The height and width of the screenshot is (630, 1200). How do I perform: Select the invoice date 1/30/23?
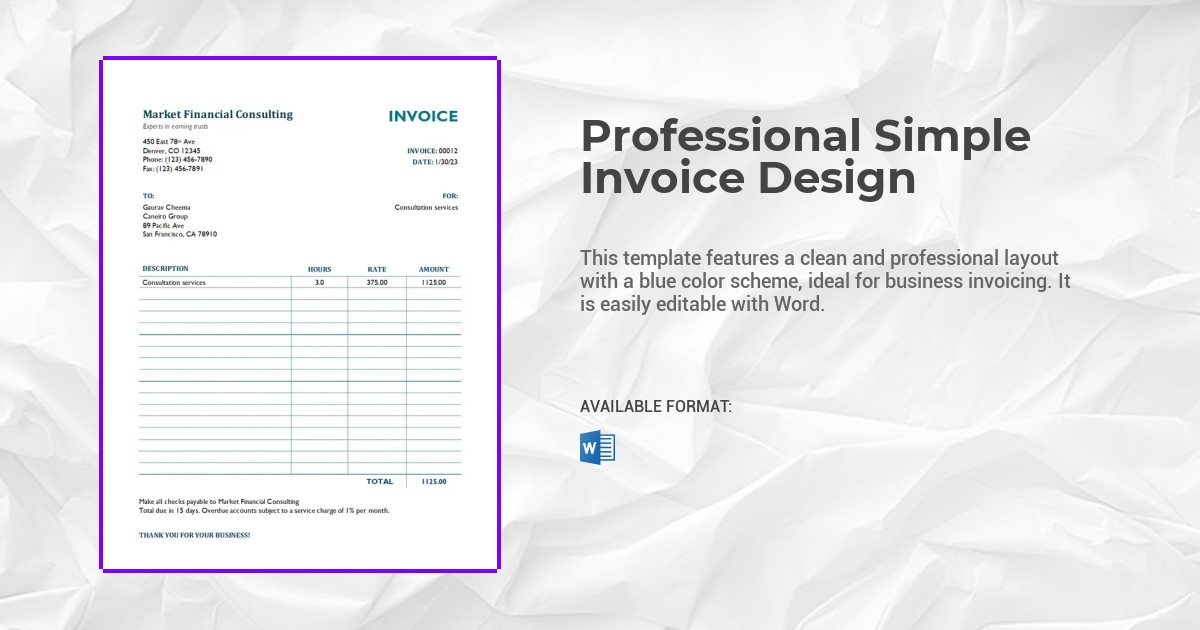pyautogui.click(x=446, y=161)
